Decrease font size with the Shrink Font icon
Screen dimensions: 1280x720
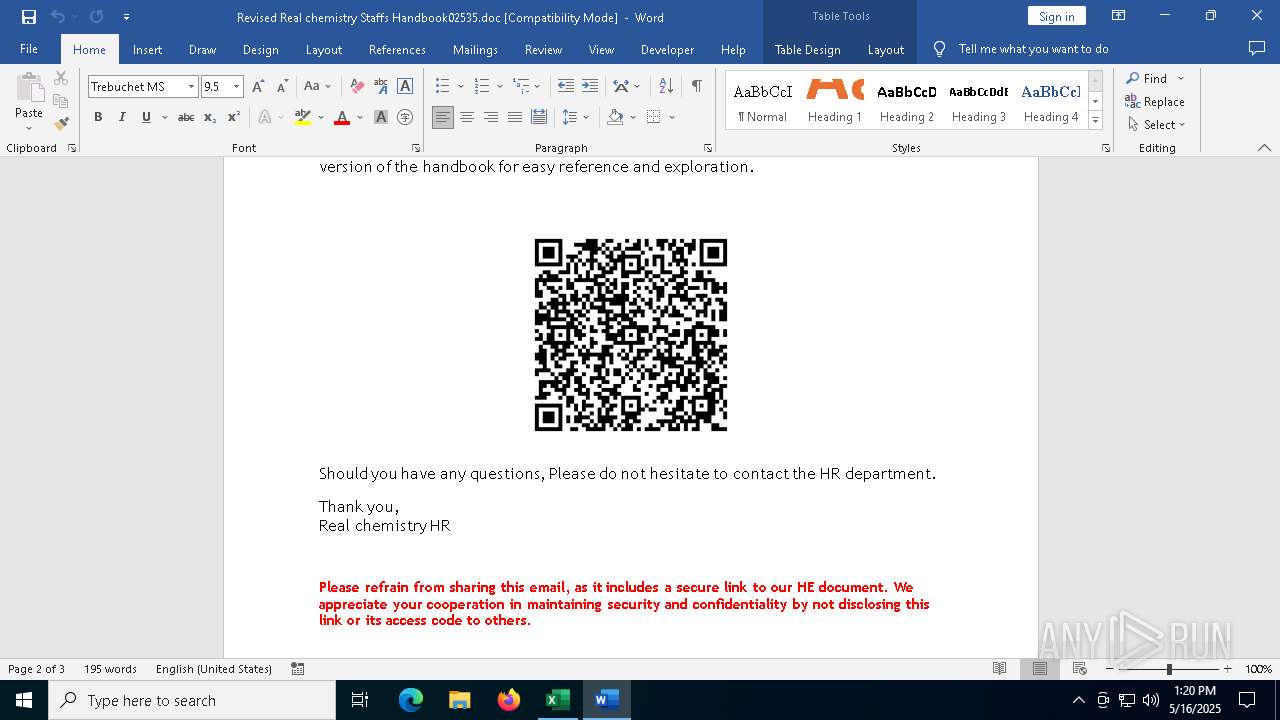282,87
